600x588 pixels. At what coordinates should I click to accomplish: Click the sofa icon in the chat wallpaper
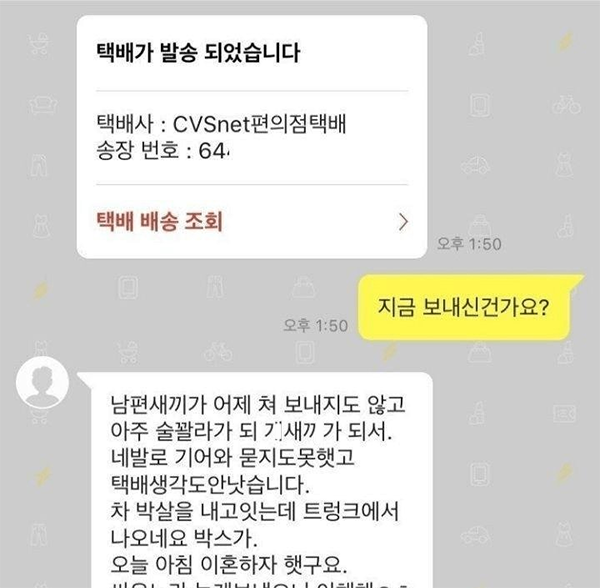pyautogui.click(x=43, y=104)
